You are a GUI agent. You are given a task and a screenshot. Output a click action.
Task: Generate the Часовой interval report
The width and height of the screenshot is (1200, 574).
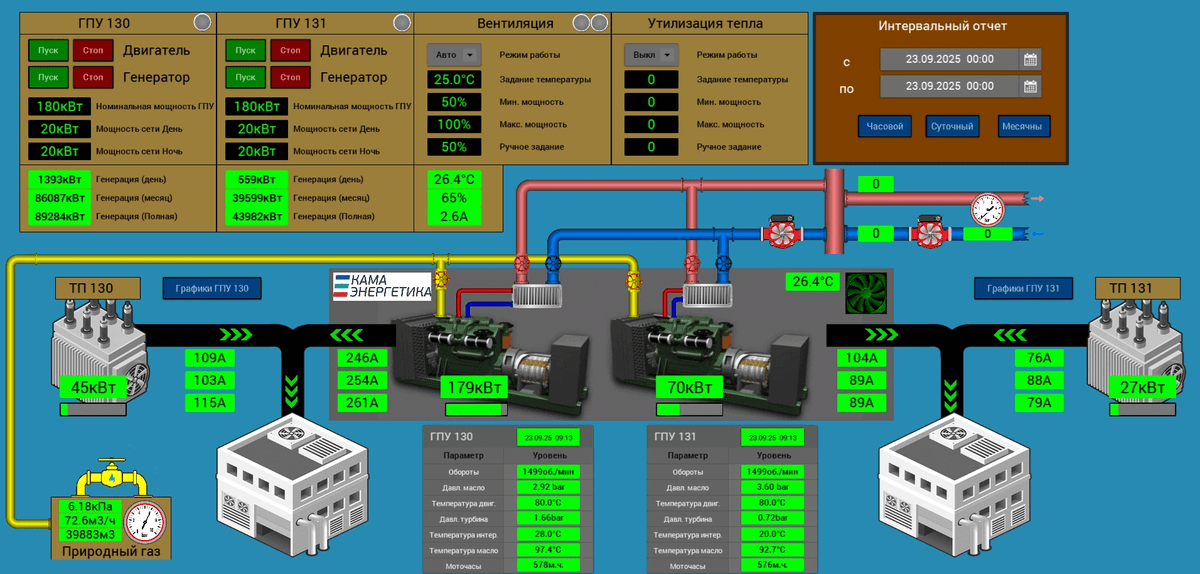click(x=885, y=127)
